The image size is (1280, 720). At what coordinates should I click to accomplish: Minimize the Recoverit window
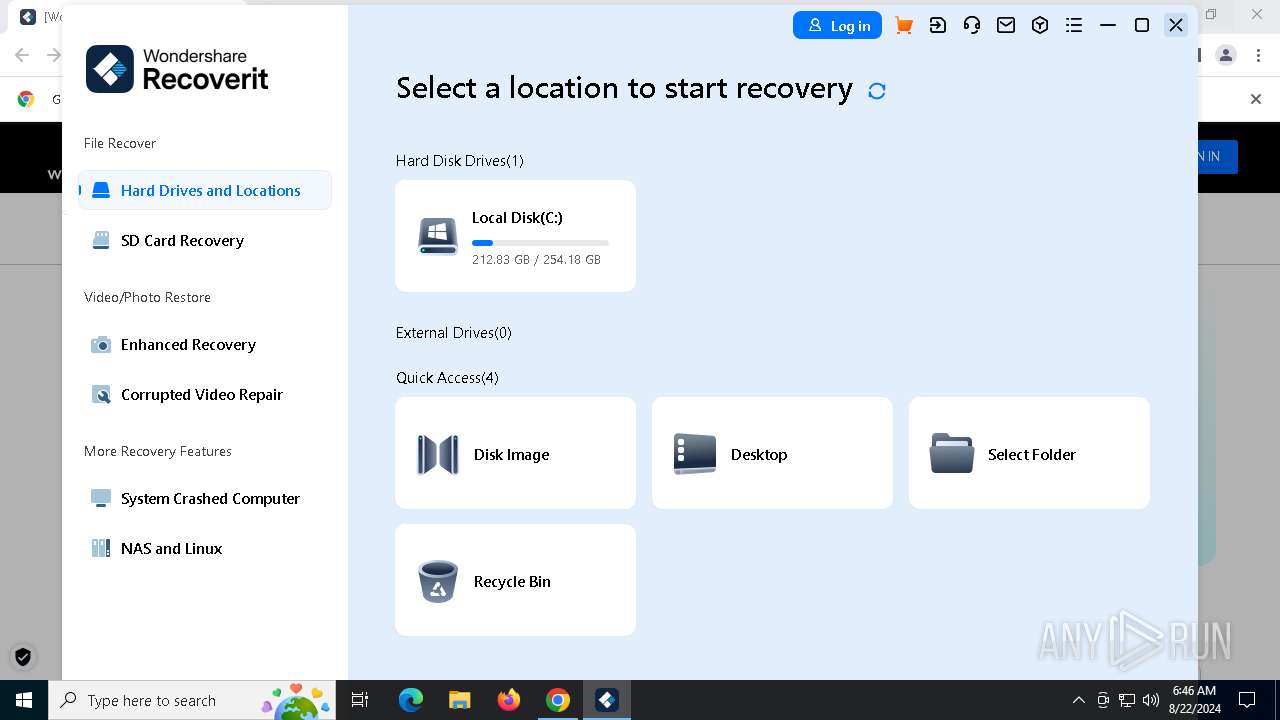tap(1108, 26)
